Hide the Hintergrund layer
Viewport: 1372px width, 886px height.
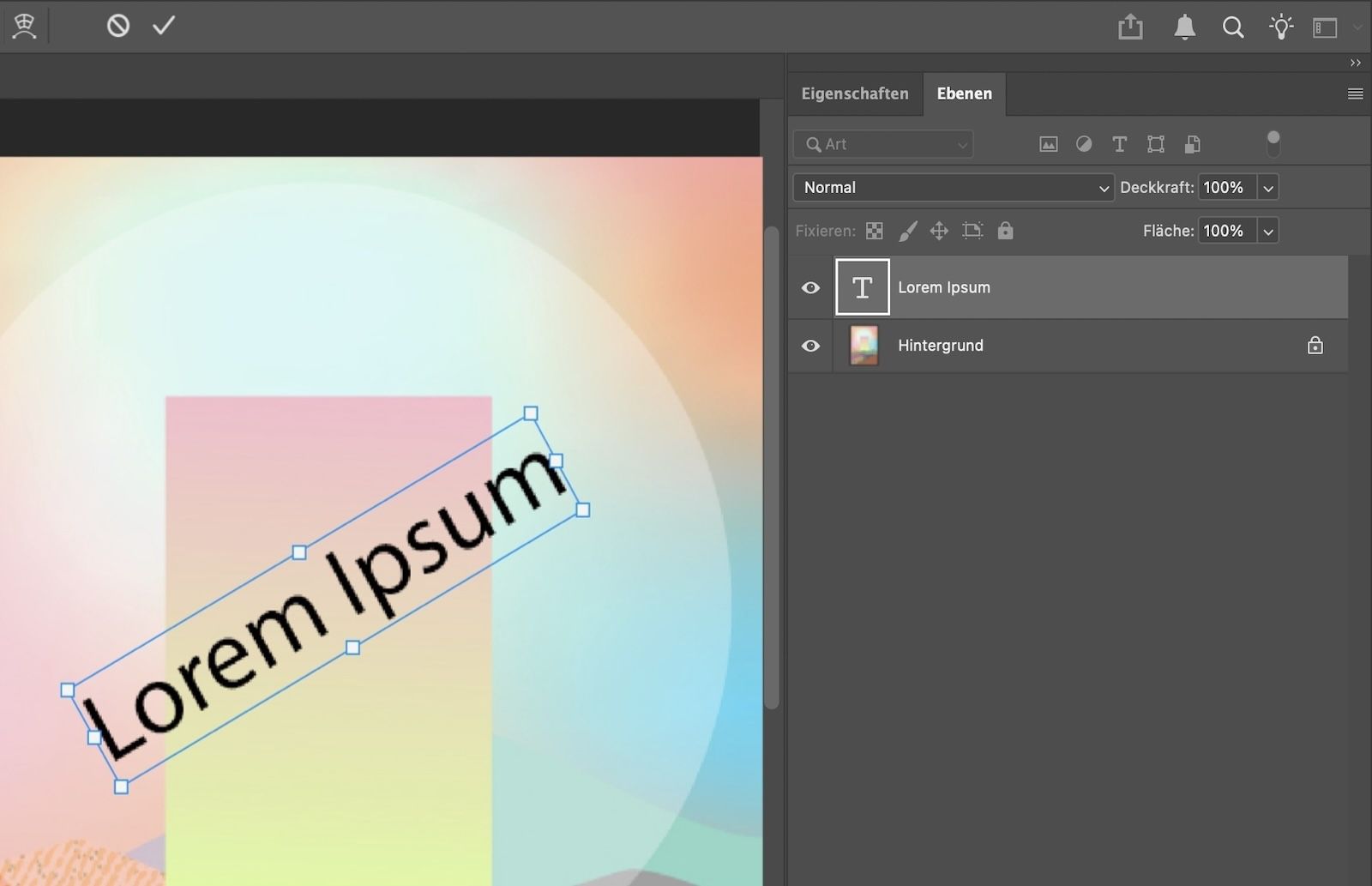[810, 346]
